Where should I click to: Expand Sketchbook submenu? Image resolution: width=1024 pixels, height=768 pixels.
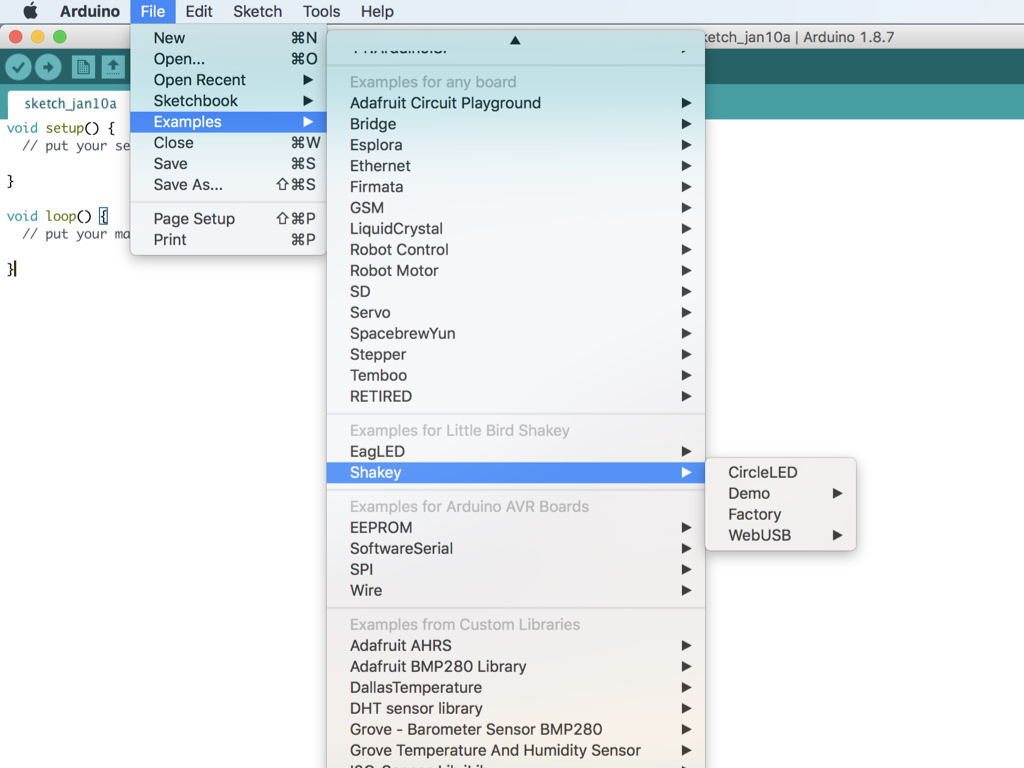(x=228, y=101)
